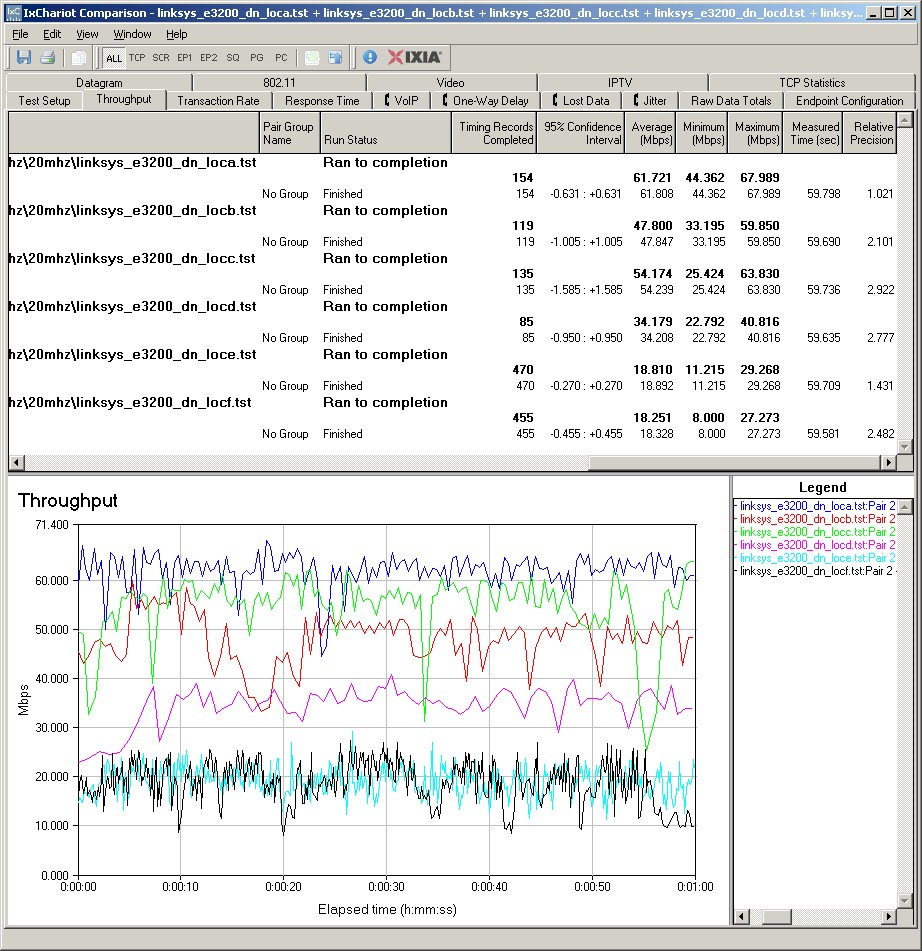Click the IxChariot title bar app icon
This screenshot has width=922, height=951.
tap(13, 12)
